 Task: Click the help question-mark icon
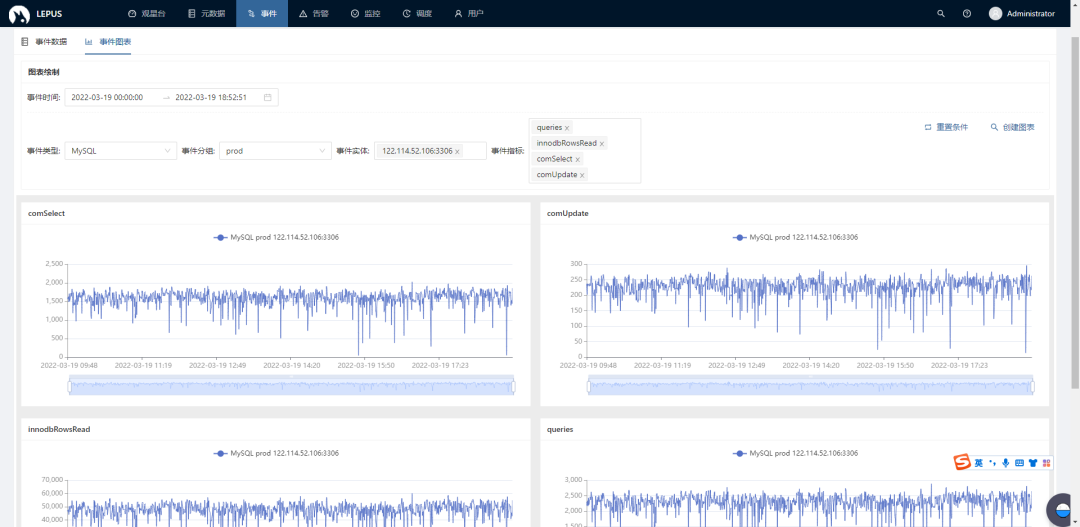pyautogui.click(x=967, y=14)
